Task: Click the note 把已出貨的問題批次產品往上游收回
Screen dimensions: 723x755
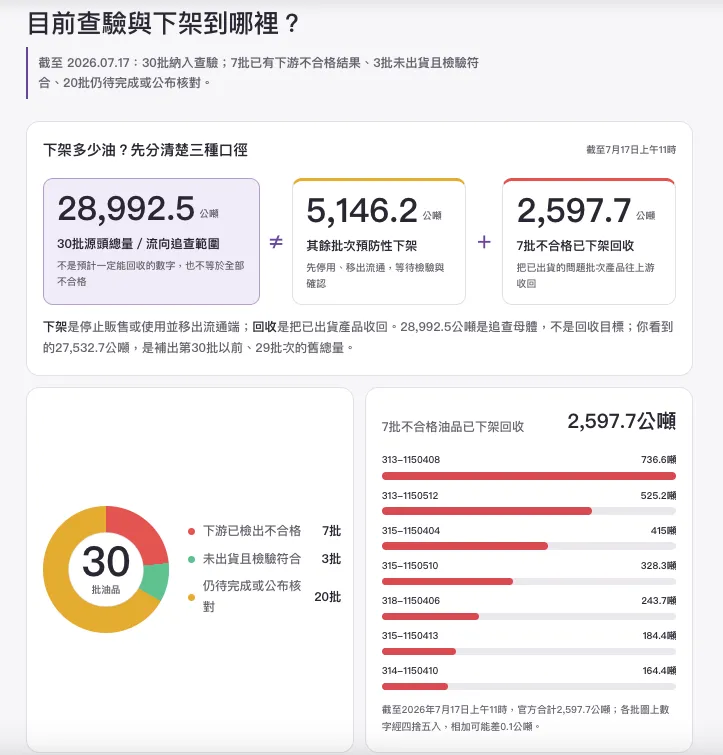Action: tap(585, 275)
